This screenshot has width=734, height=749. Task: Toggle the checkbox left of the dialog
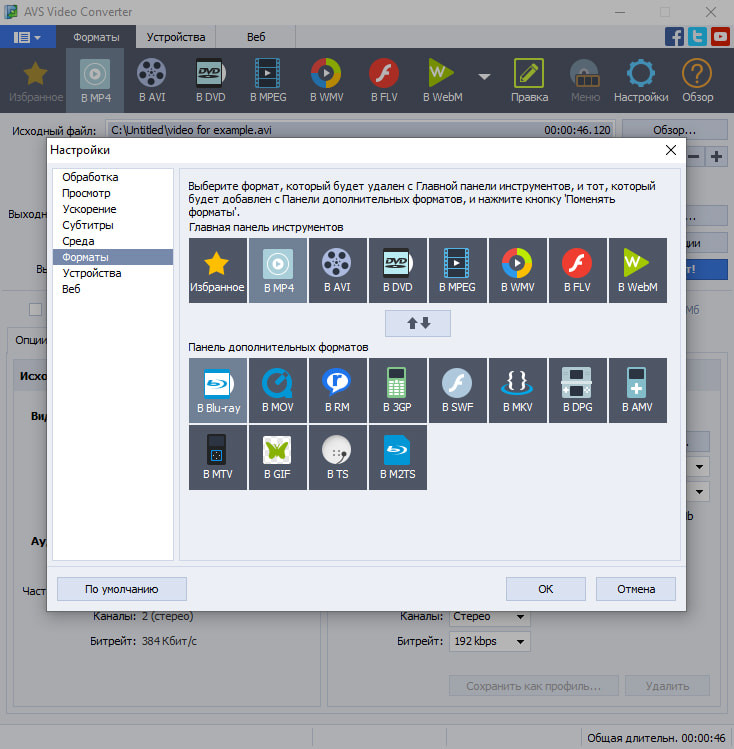35,310
